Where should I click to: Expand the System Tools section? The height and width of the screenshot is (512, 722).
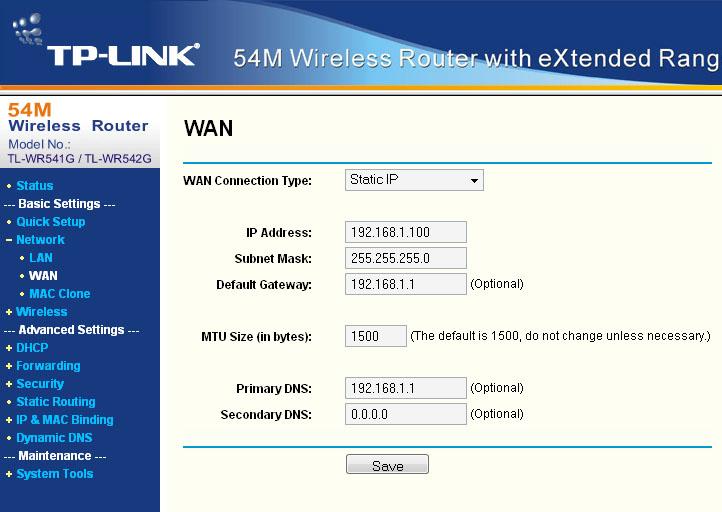point(54,473)
